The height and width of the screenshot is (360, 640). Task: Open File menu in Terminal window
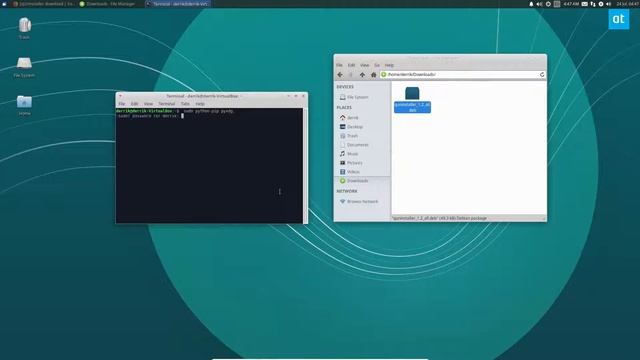coord(122,104)
